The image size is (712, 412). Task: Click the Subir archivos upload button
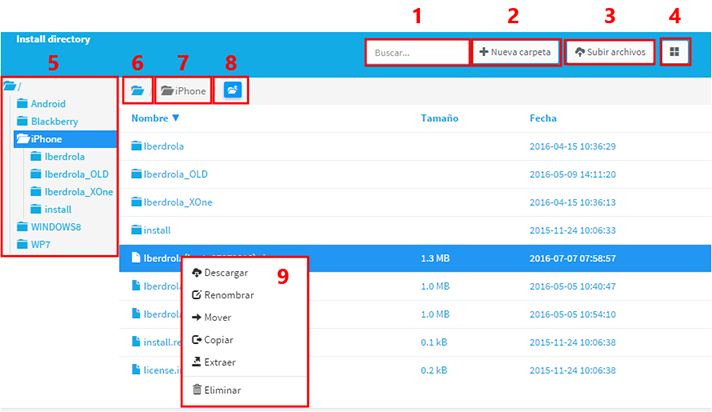pyautogui.click(x=610, y=52)
